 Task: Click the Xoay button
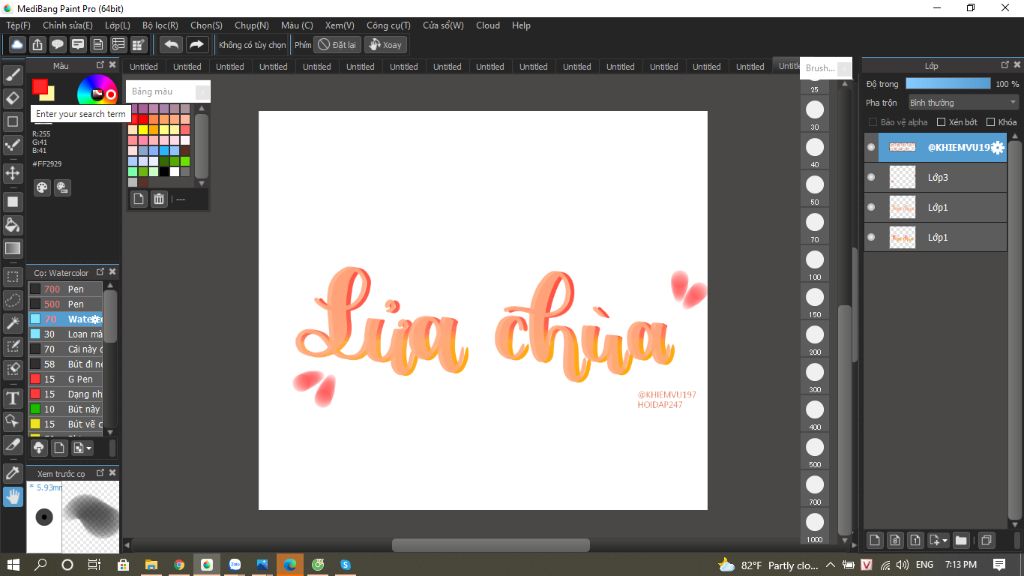pyautogui.click(x=386, y=44)
